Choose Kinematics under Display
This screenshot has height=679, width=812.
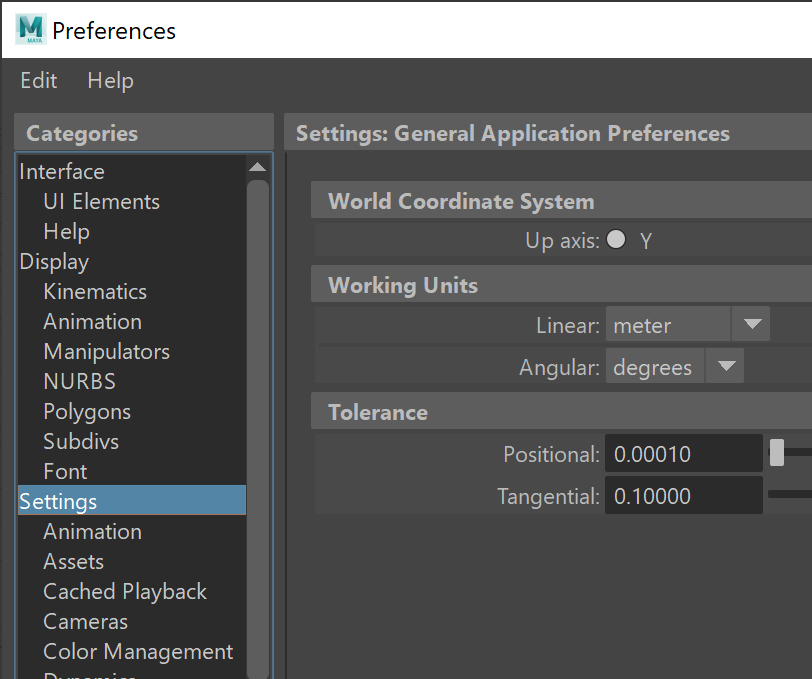coord(95,292)
